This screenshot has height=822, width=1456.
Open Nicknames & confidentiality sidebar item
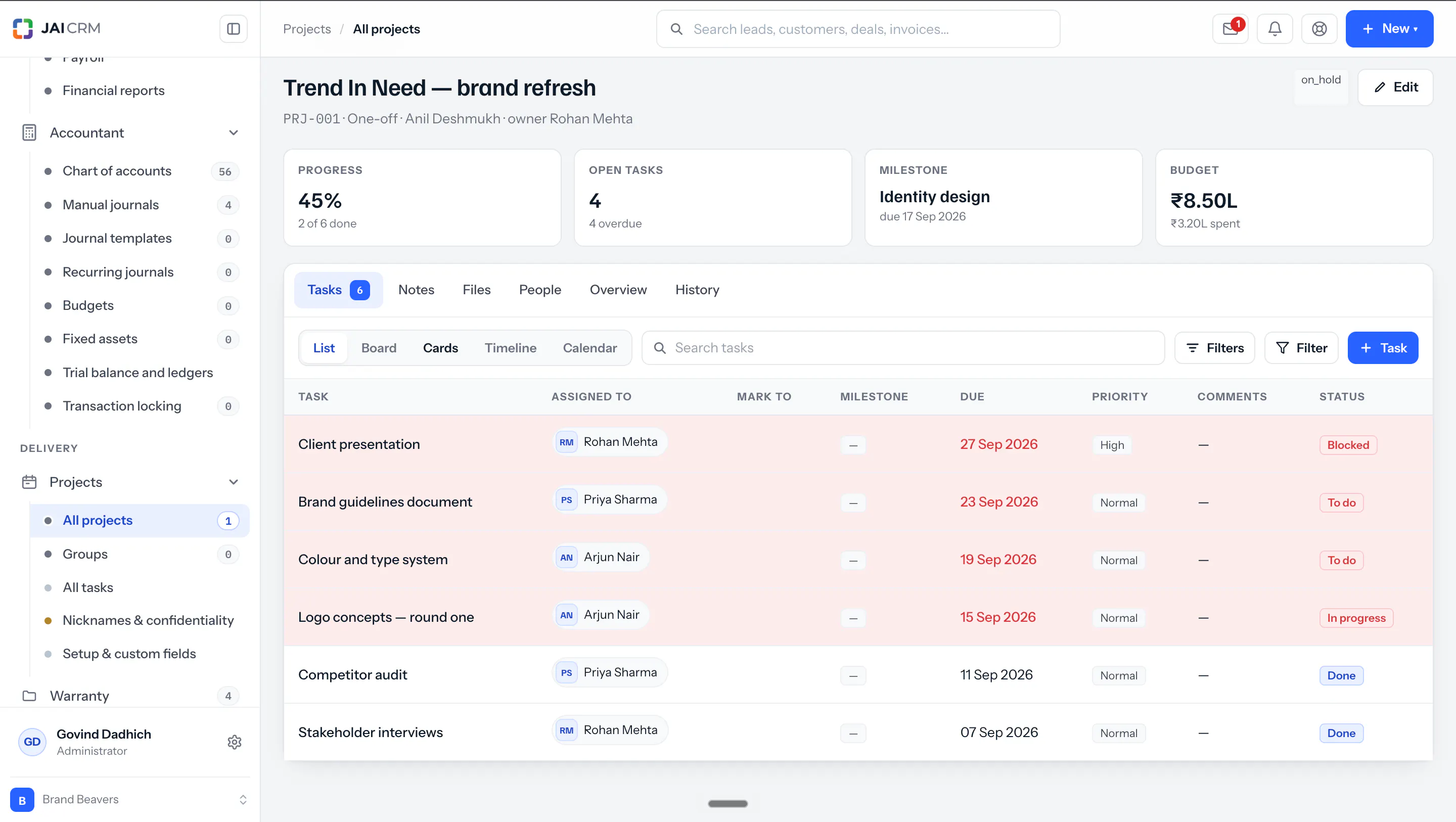(140, 620)
